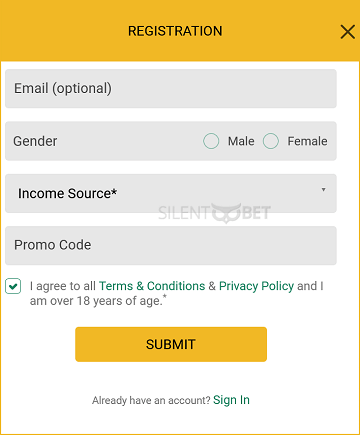Uncheck the terms agreement checkbox
The height and width of the screenshot is (435, 360).
click(13, 286)
